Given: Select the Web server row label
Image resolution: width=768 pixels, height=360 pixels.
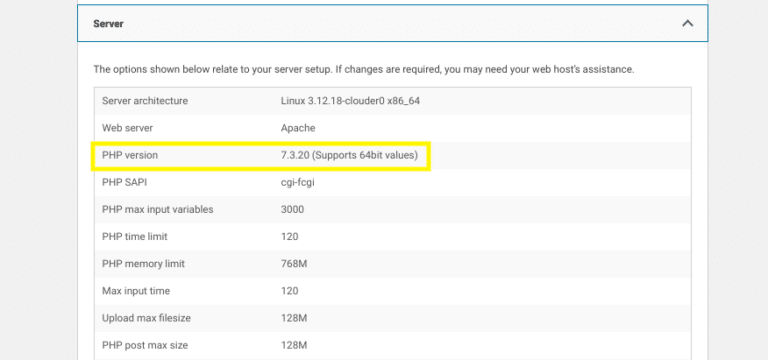Looking at the screenshot, I should coord(127,128).
